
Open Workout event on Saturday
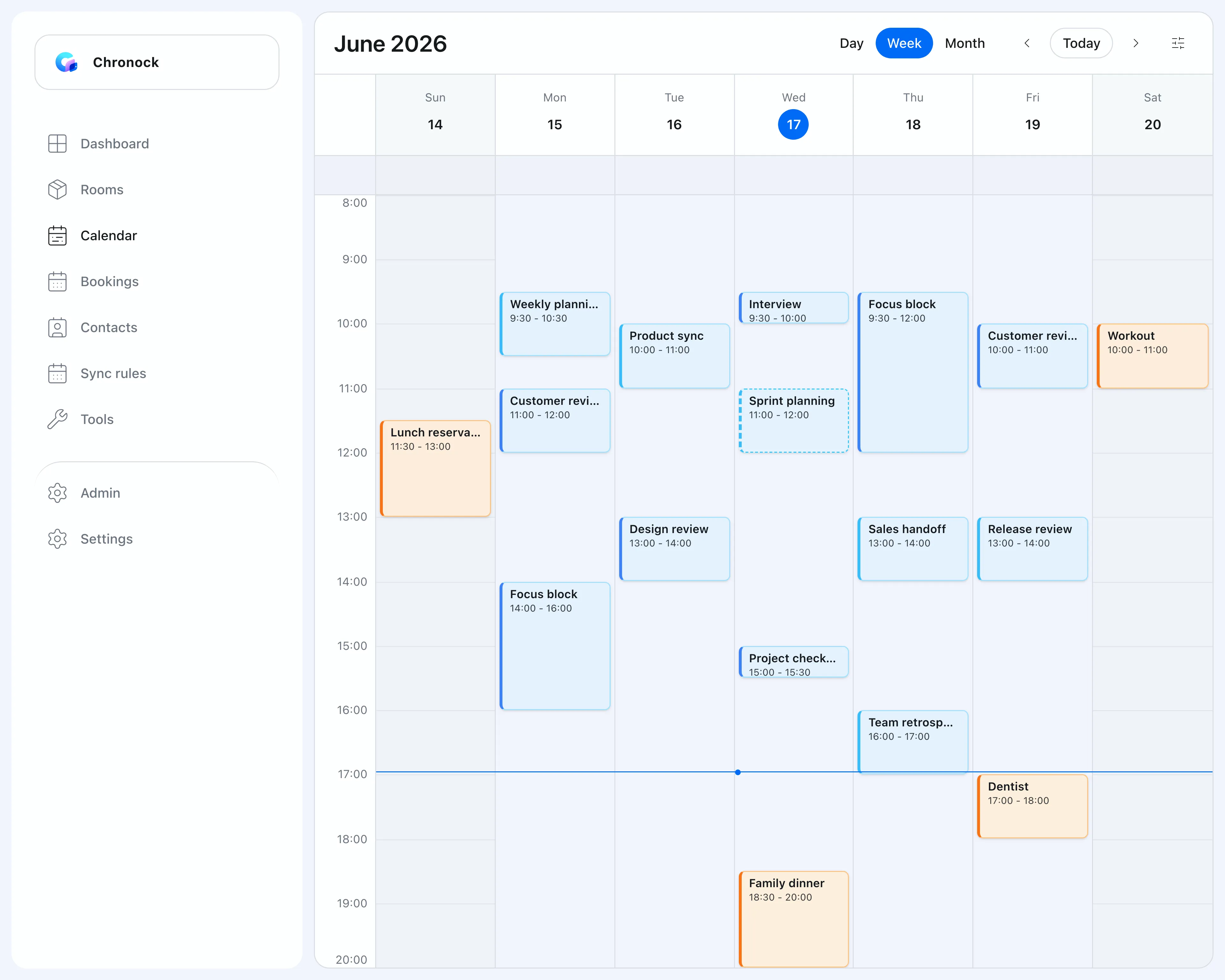tap(1152, 356)
